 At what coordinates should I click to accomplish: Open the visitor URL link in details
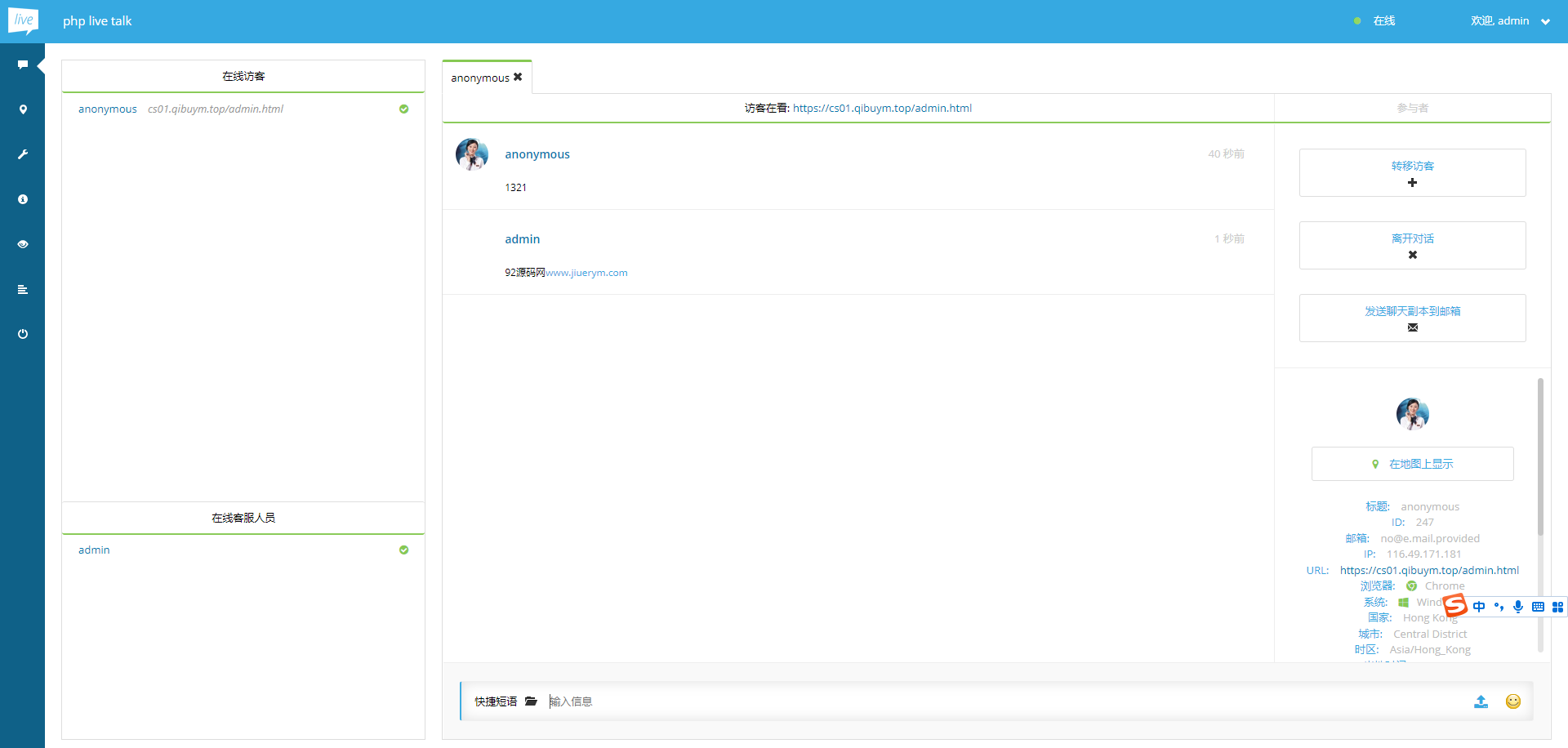tap(1429, 570)
